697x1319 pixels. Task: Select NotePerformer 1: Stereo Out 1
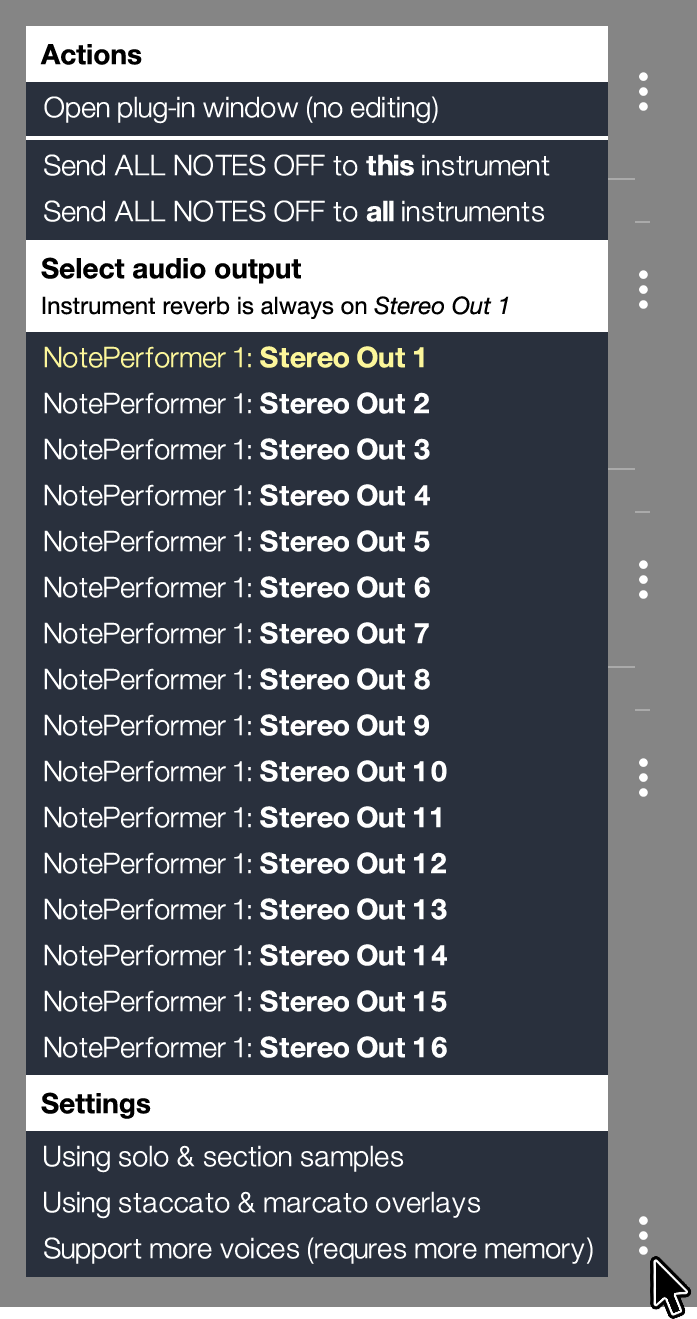pos(317,358)
